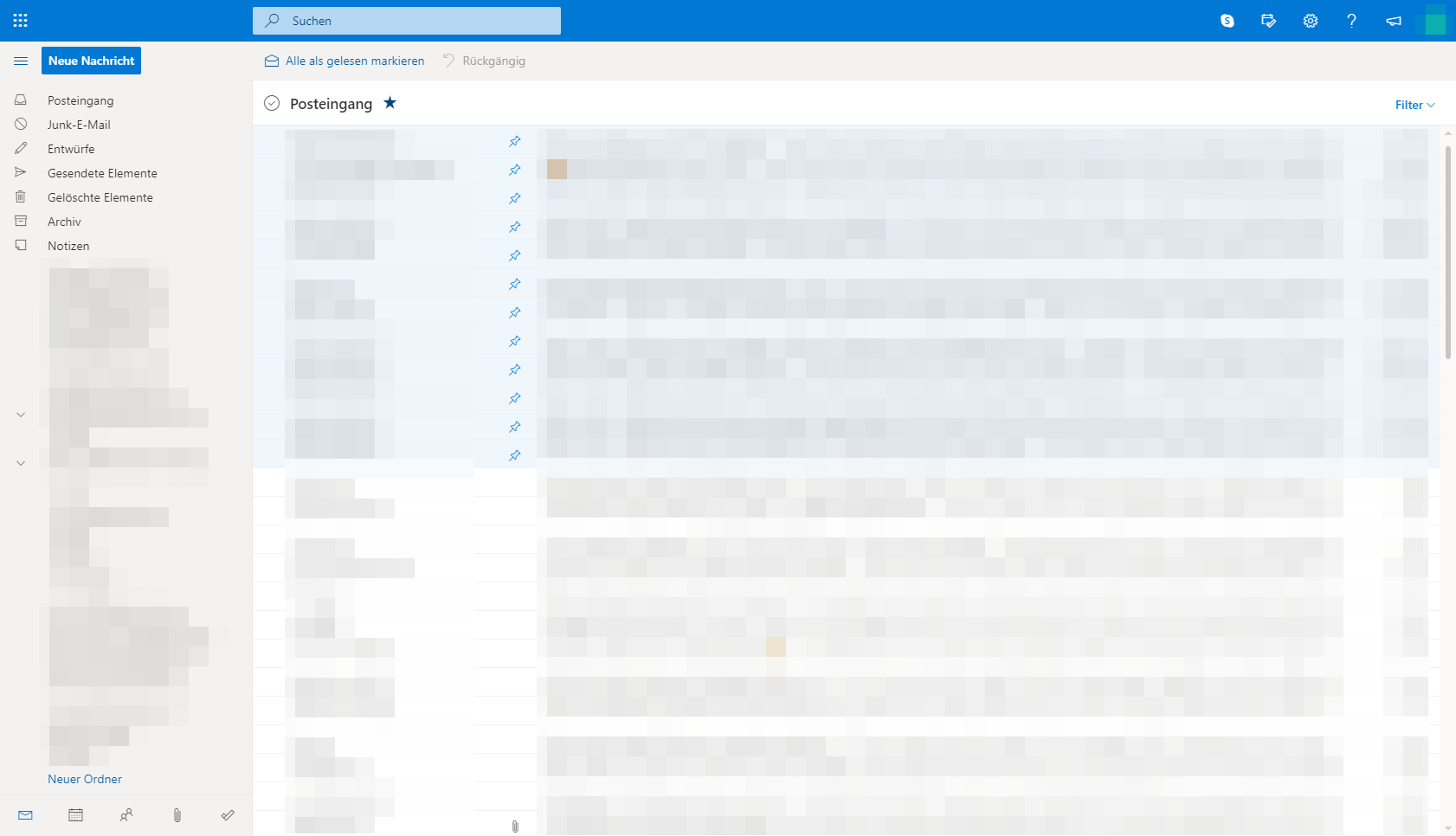The width and height of the screenshot is (1456, 836).
Task: Open the Microsoft app launcher grid
Action: point(21,20)
